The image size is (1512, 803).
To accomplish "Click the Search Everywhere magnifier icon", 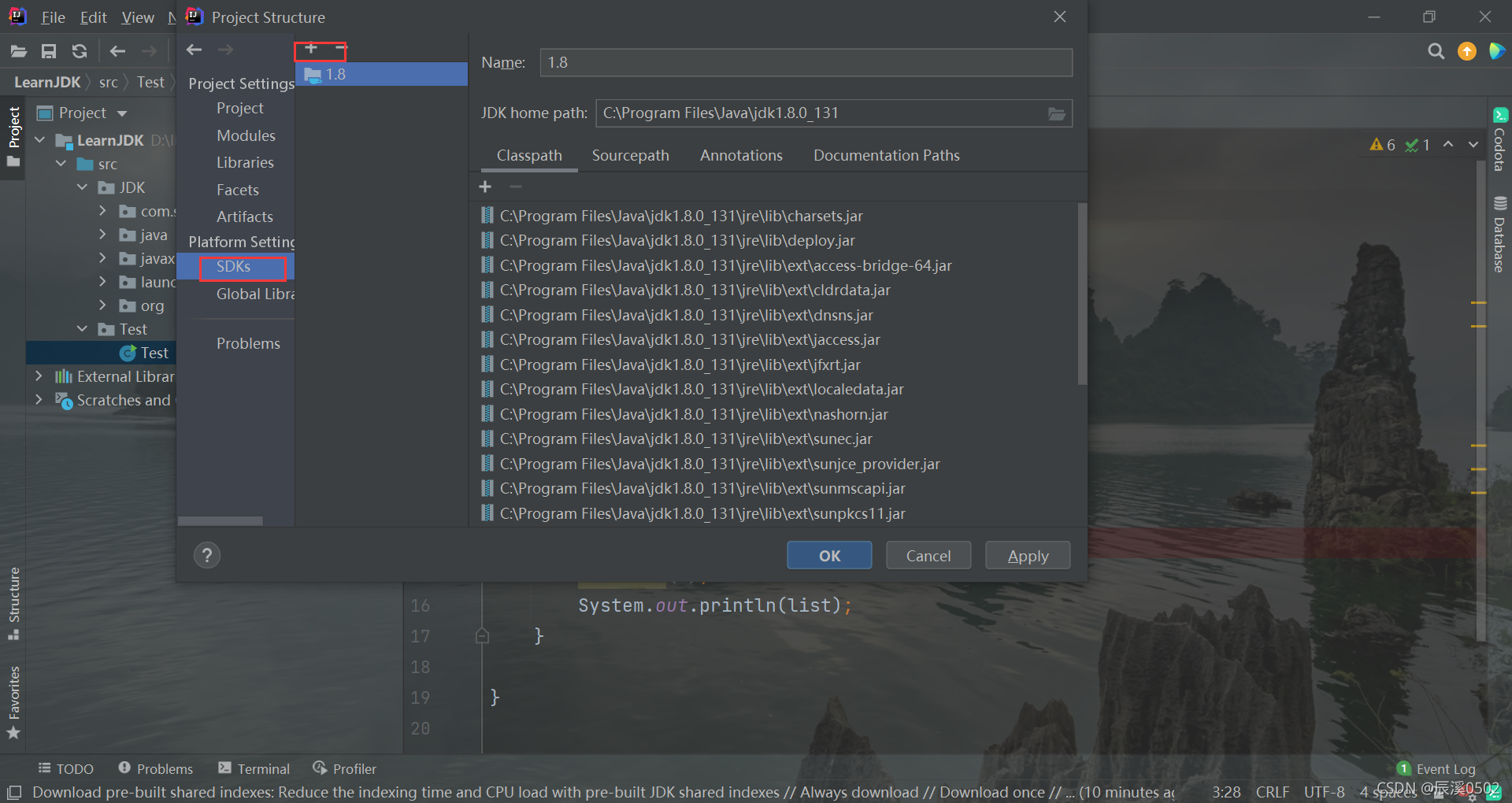I will (1436, 52).
